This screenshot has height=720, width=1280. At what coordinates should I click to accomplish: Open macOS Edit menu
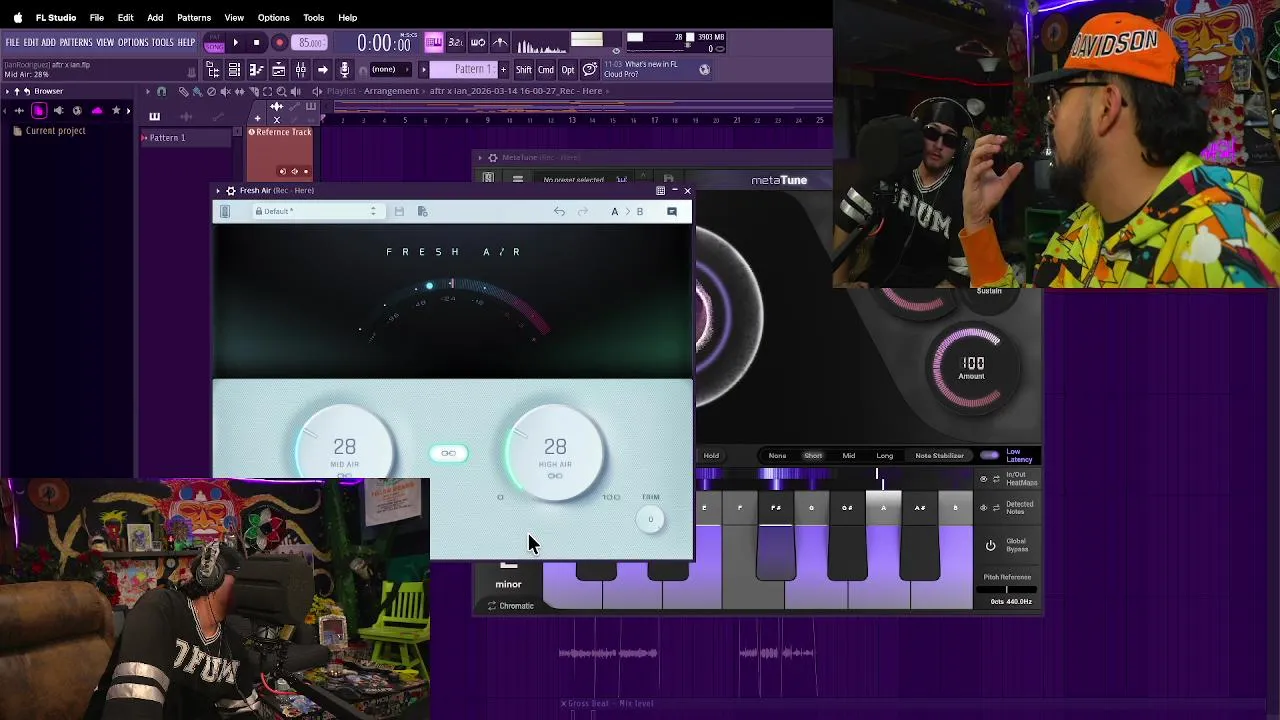(x=125, y=17)
